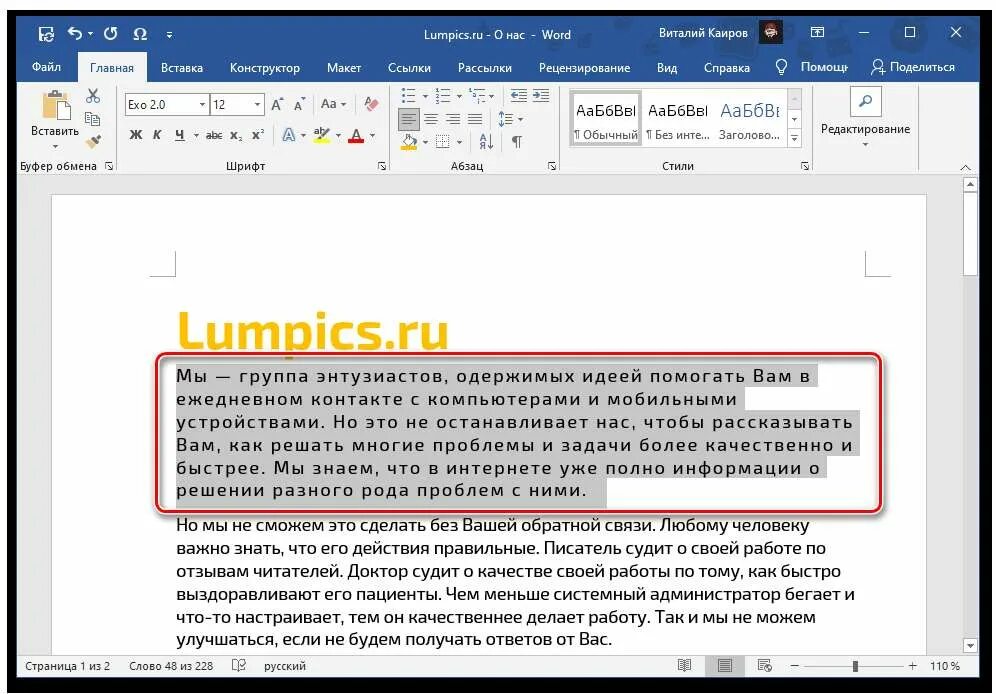Increase font size with larger A

pyautogui.click(x=277, y=104)
